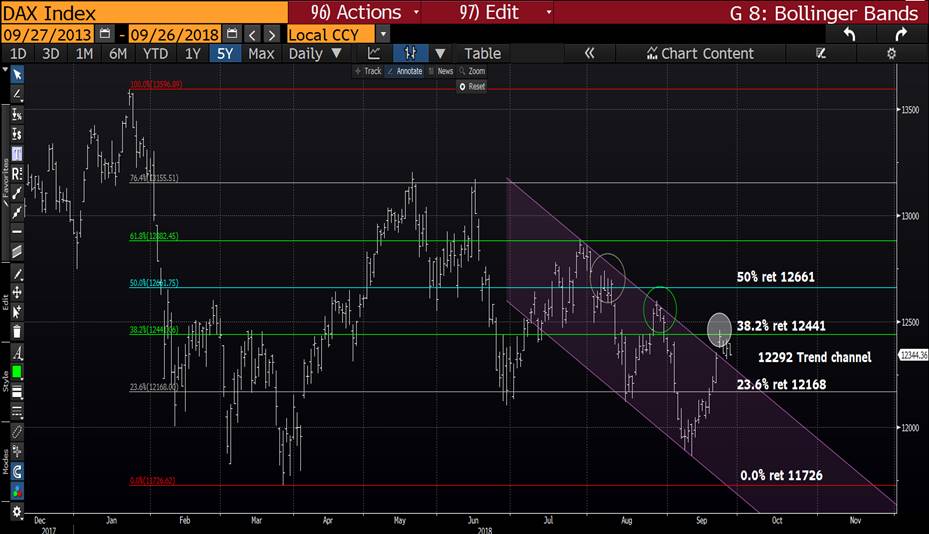Choose the add-select cursor tool
The height and width of the screenshot is (534, 929).
point(17,312)
